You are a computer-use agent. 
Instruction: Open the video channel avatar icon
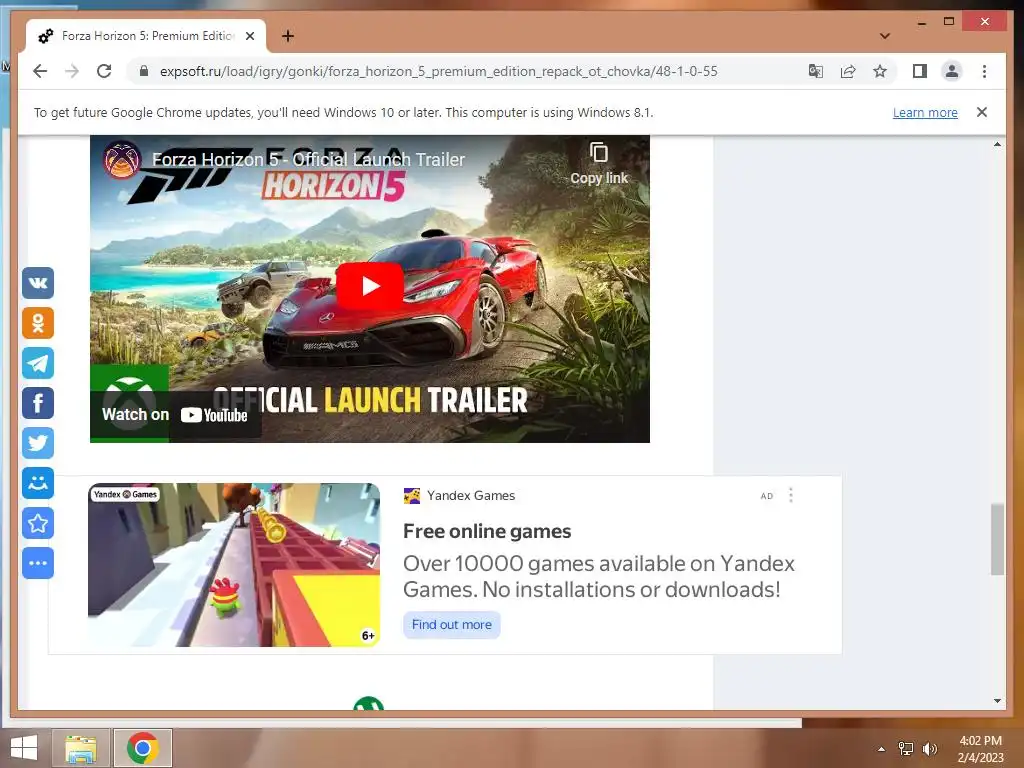122,159
